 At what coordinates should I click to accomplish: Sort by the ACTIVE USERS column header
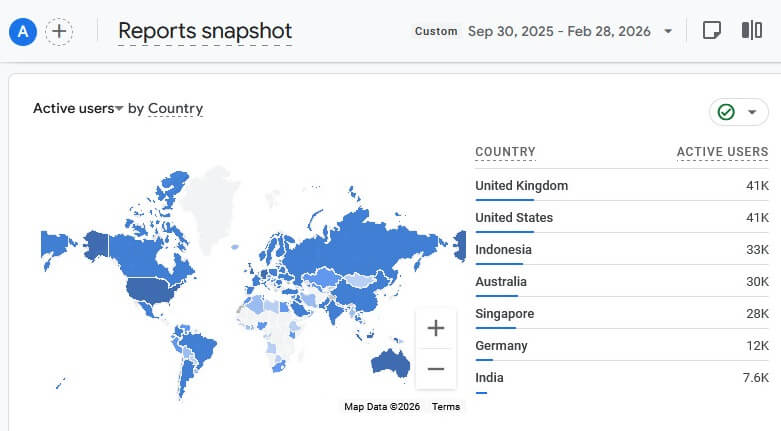(x=722, y=152)
